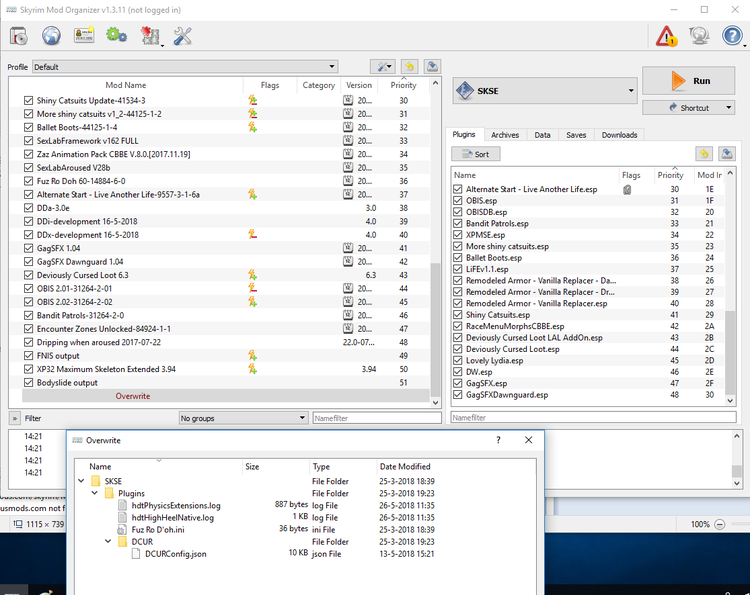
Task: Toggle SexLabAroused V28b mod checkbox
Action: coord(28,167)
